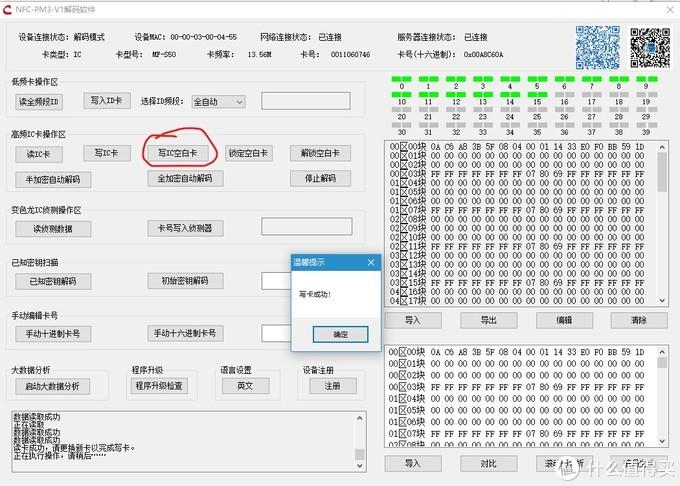Click the upper data list scroll-up arrow
This screenshot has height=486, width=680.
[x=662, y=147]
